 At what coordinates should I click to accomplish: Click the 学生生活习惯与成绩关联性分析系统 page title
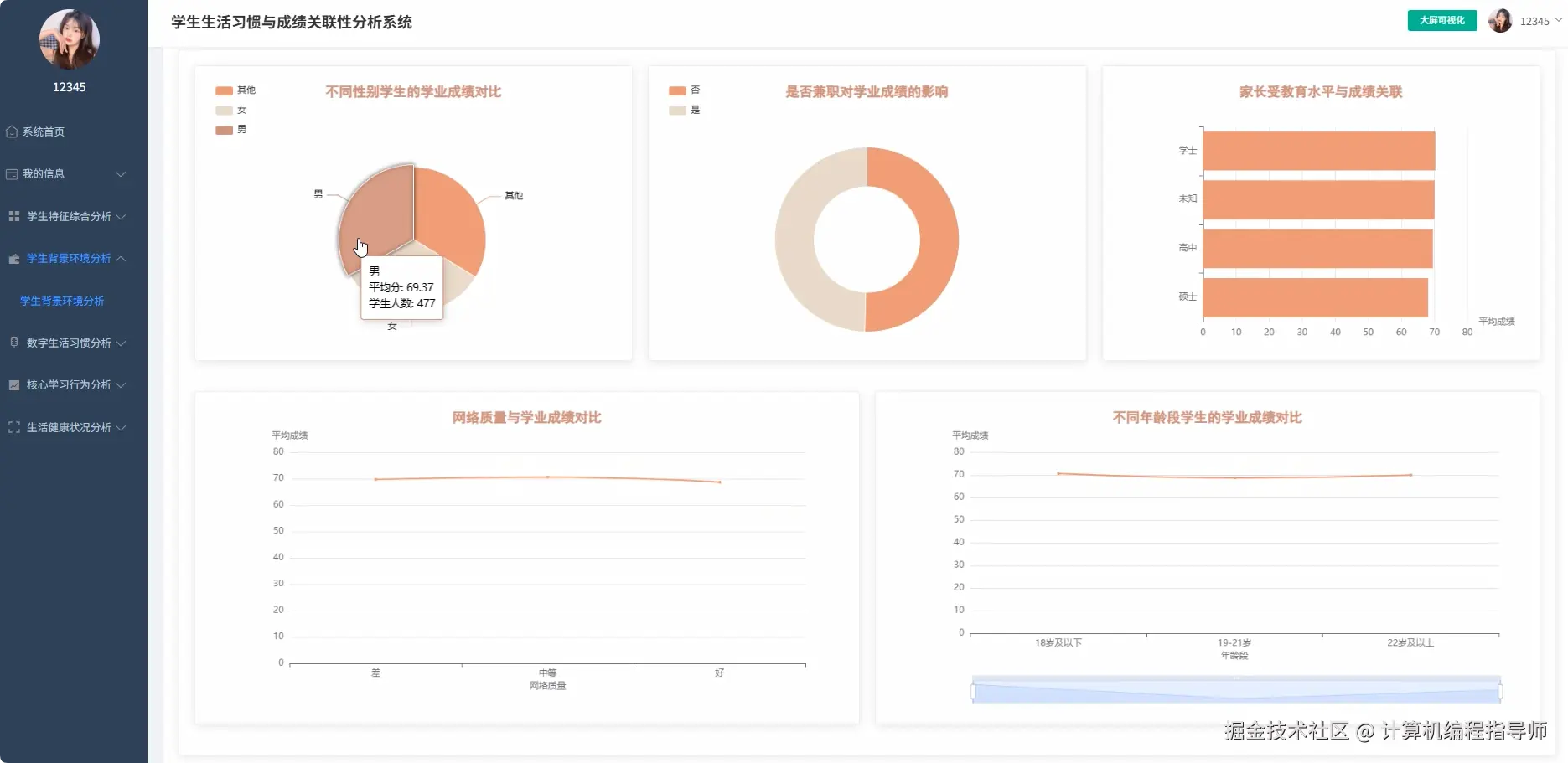pyautogui.click(x=292, y=23)
